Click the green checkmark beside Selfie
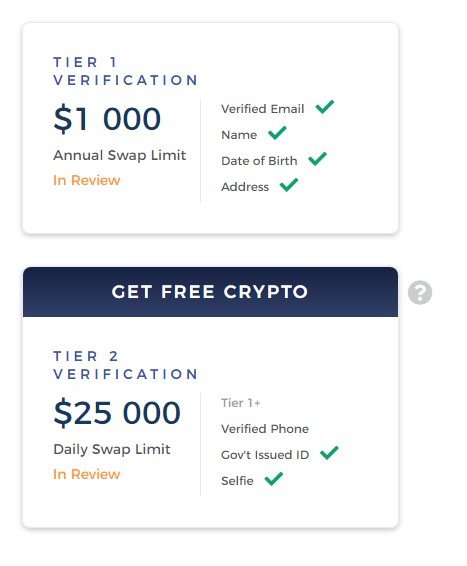 [274, 479]
